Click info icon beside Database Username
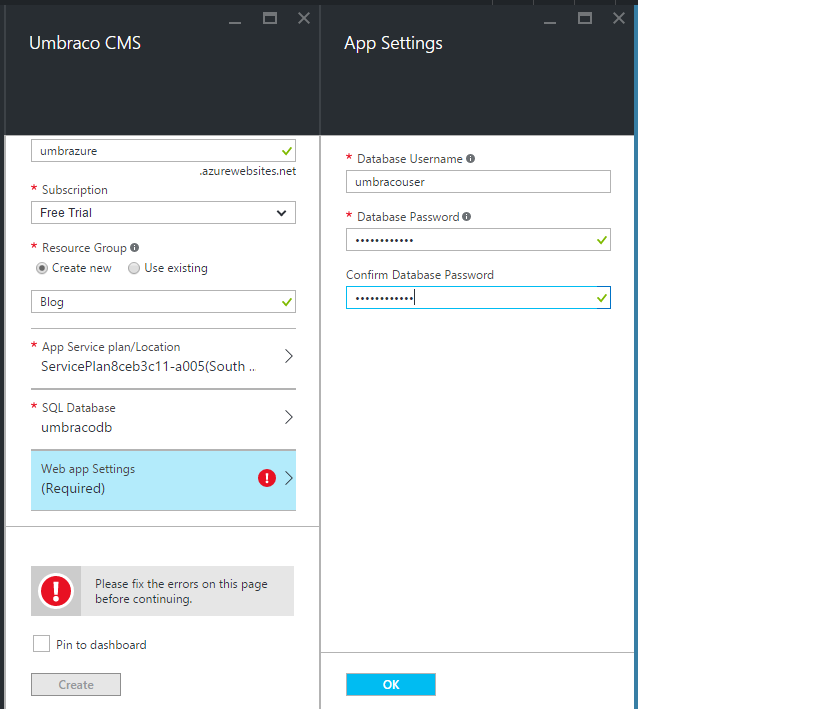819x709 pixels. pyautogui.click(x=471, y=158)
